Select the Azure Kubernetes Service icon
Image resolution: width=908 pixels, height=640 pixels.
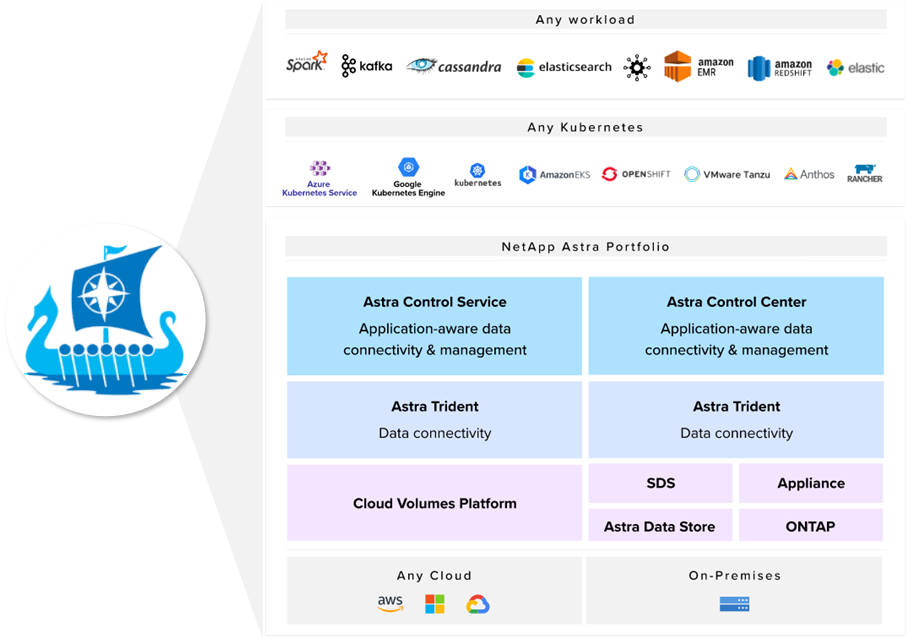pyautogui.click(x=320, y=168)
